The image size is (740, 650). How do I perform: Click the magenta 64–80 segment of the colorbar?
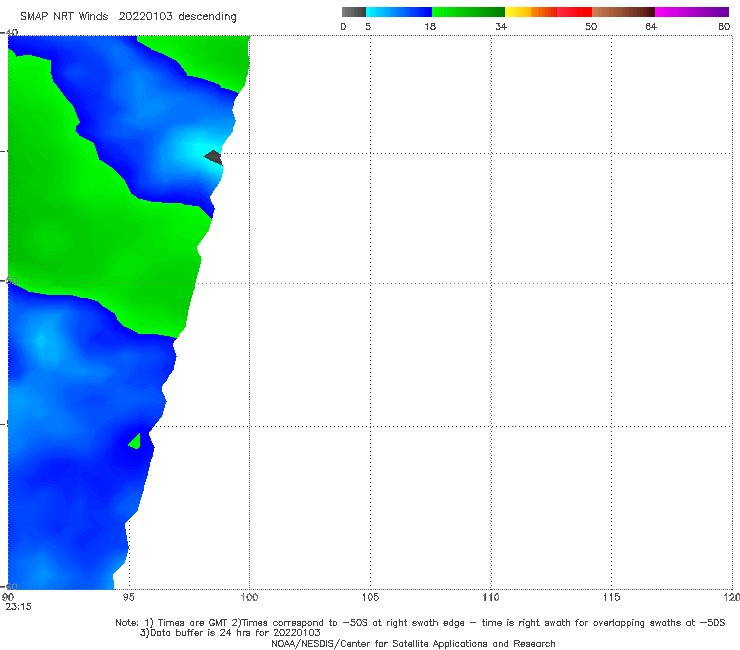point(692,12)
